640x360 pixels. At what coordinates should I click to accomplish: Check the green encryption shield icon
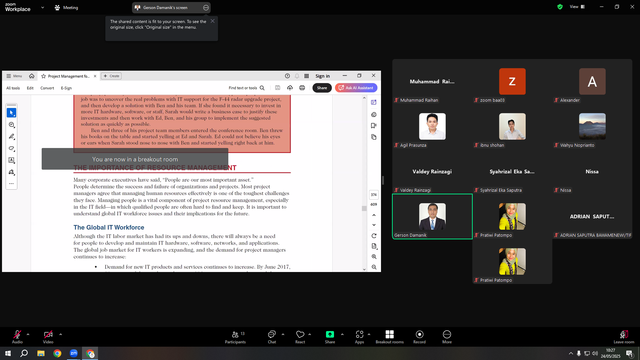[560, 7]
